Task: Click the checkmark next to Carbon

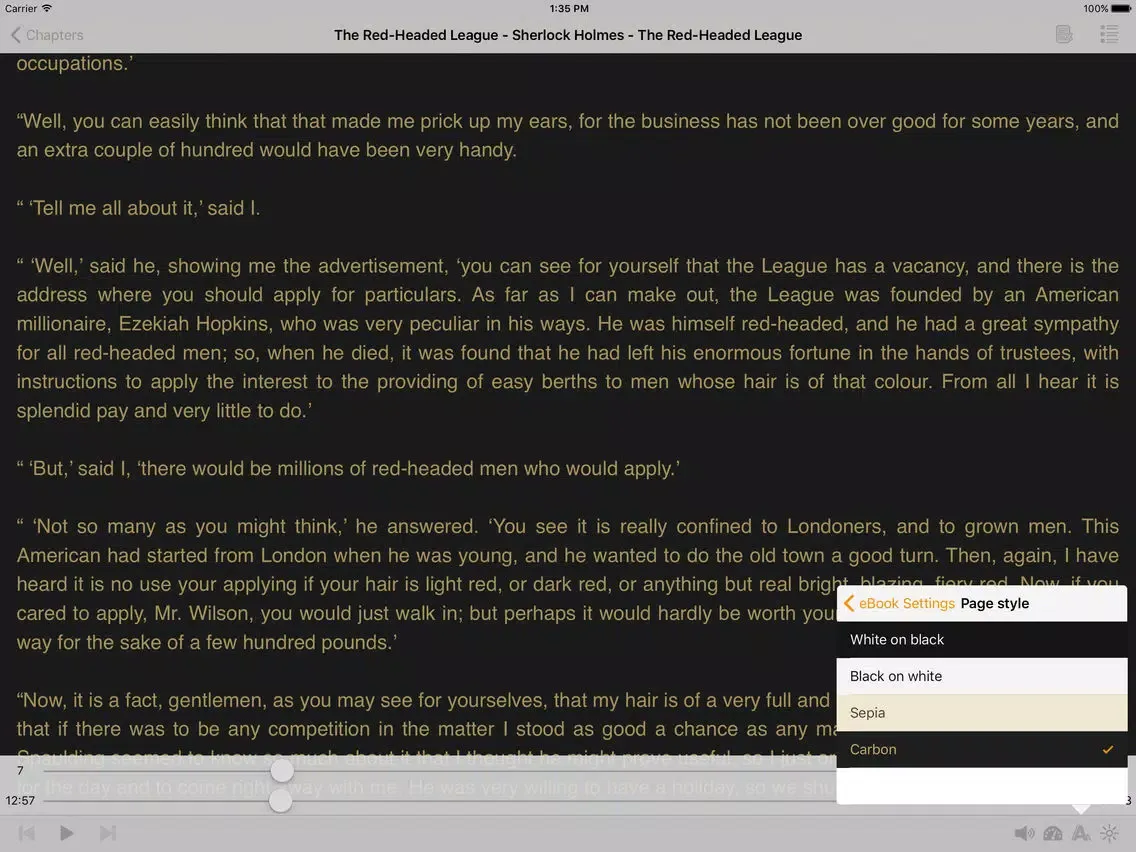Action: (1108, 749)
